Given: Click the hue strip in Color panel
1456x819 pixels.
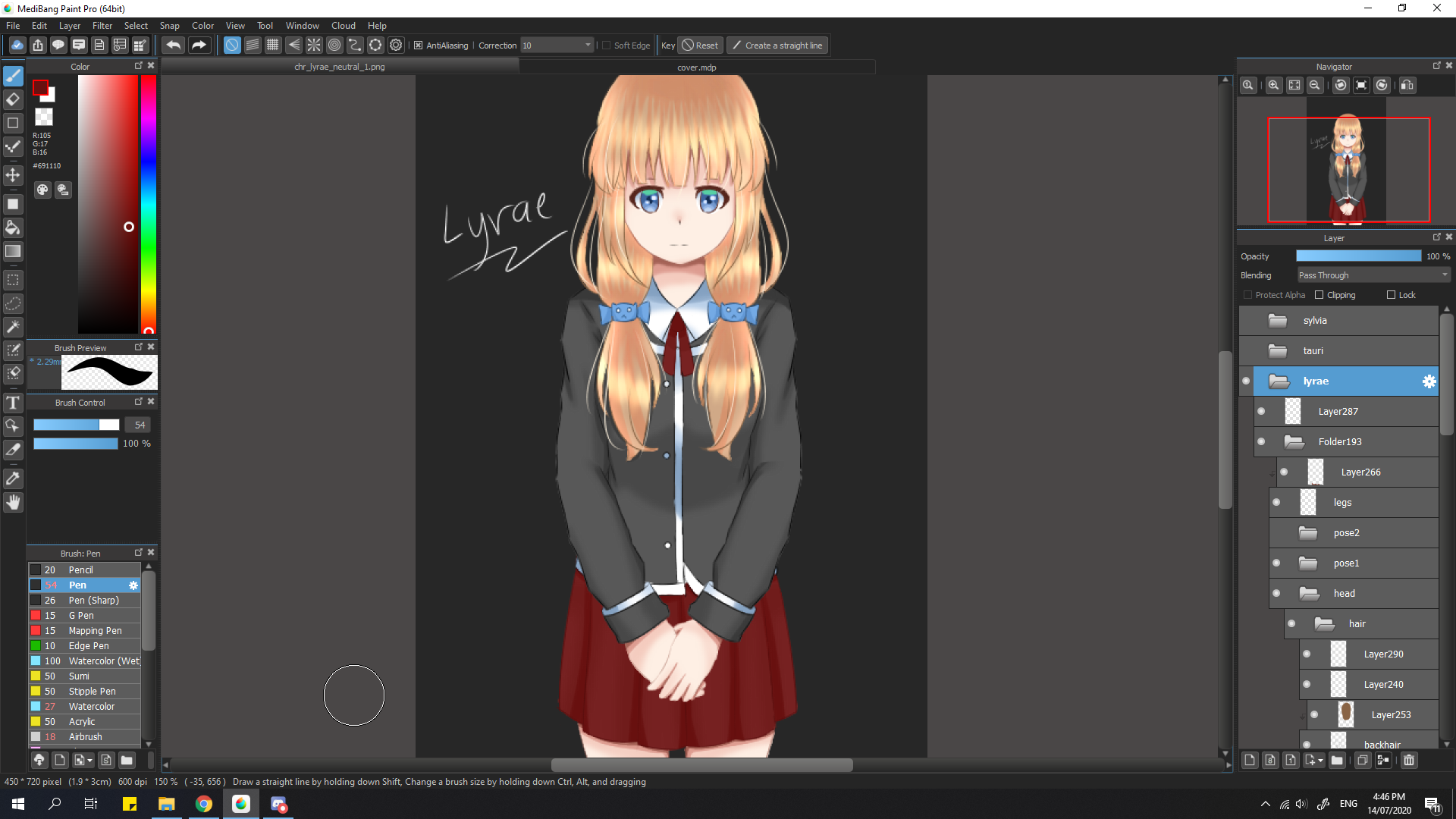Looking at the screenshot, I should click(149, 205).
